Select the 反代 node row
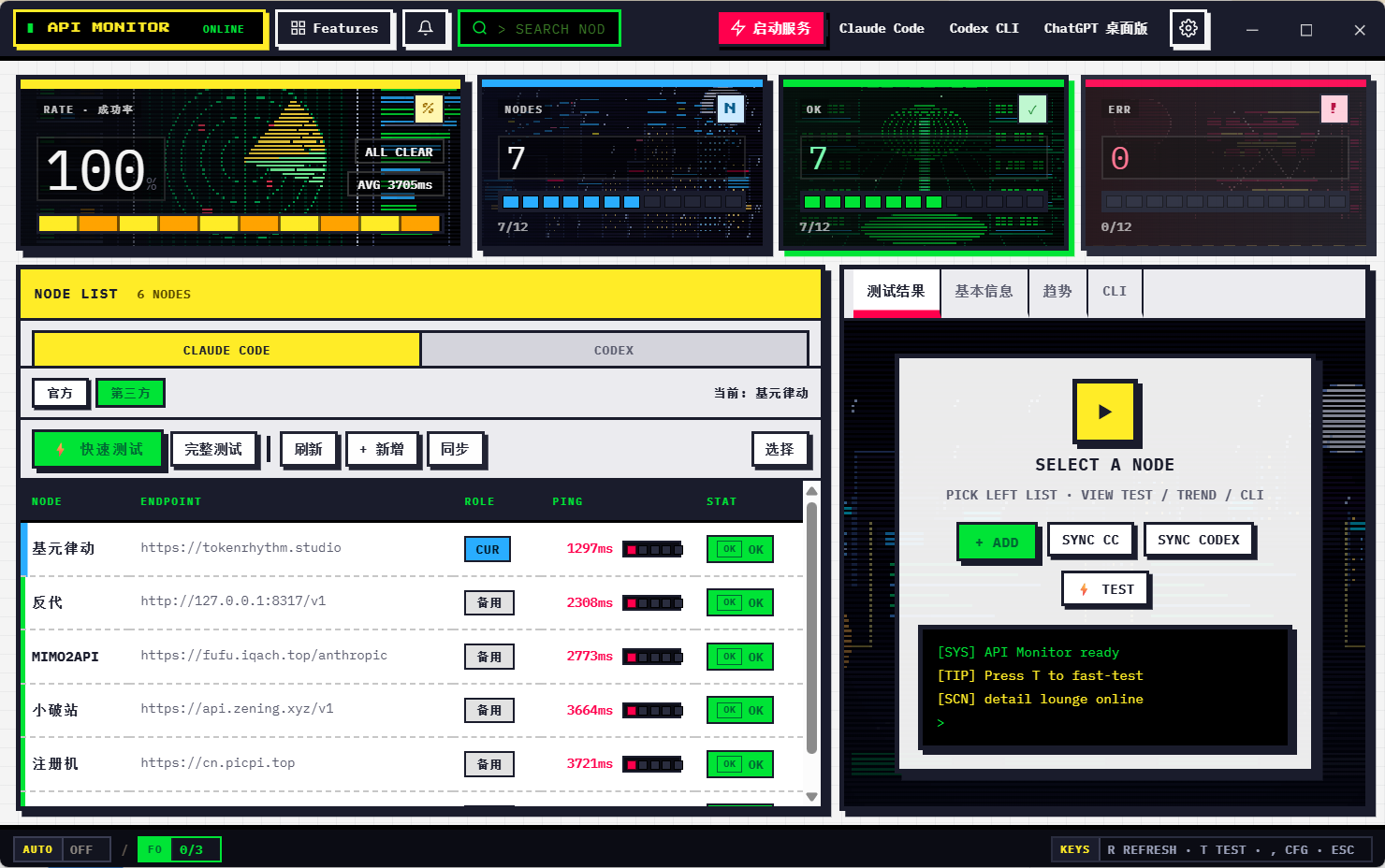This screenshot has height=868, width=1385. tap(412, 602)
